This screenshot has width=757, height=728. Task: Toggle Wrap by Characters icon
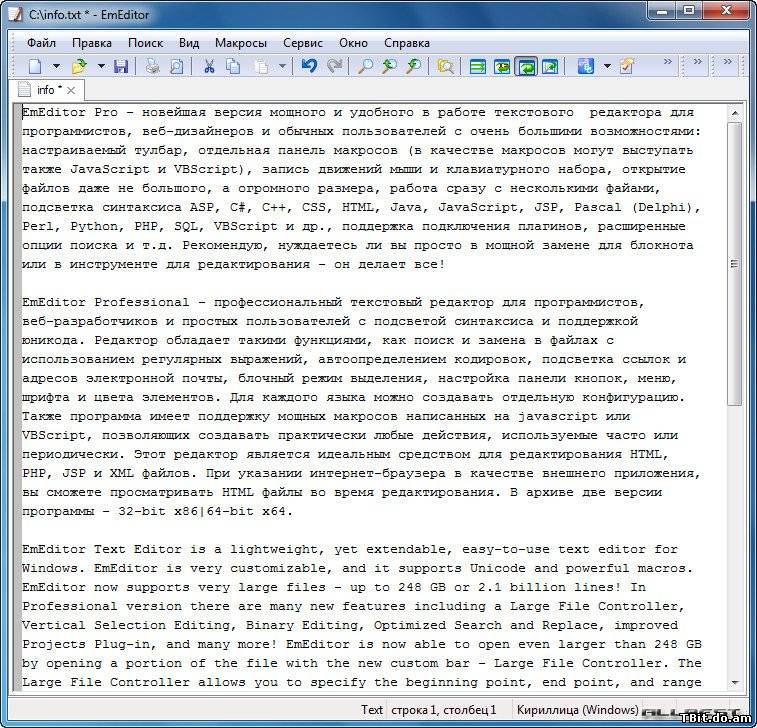coord(502,66)
